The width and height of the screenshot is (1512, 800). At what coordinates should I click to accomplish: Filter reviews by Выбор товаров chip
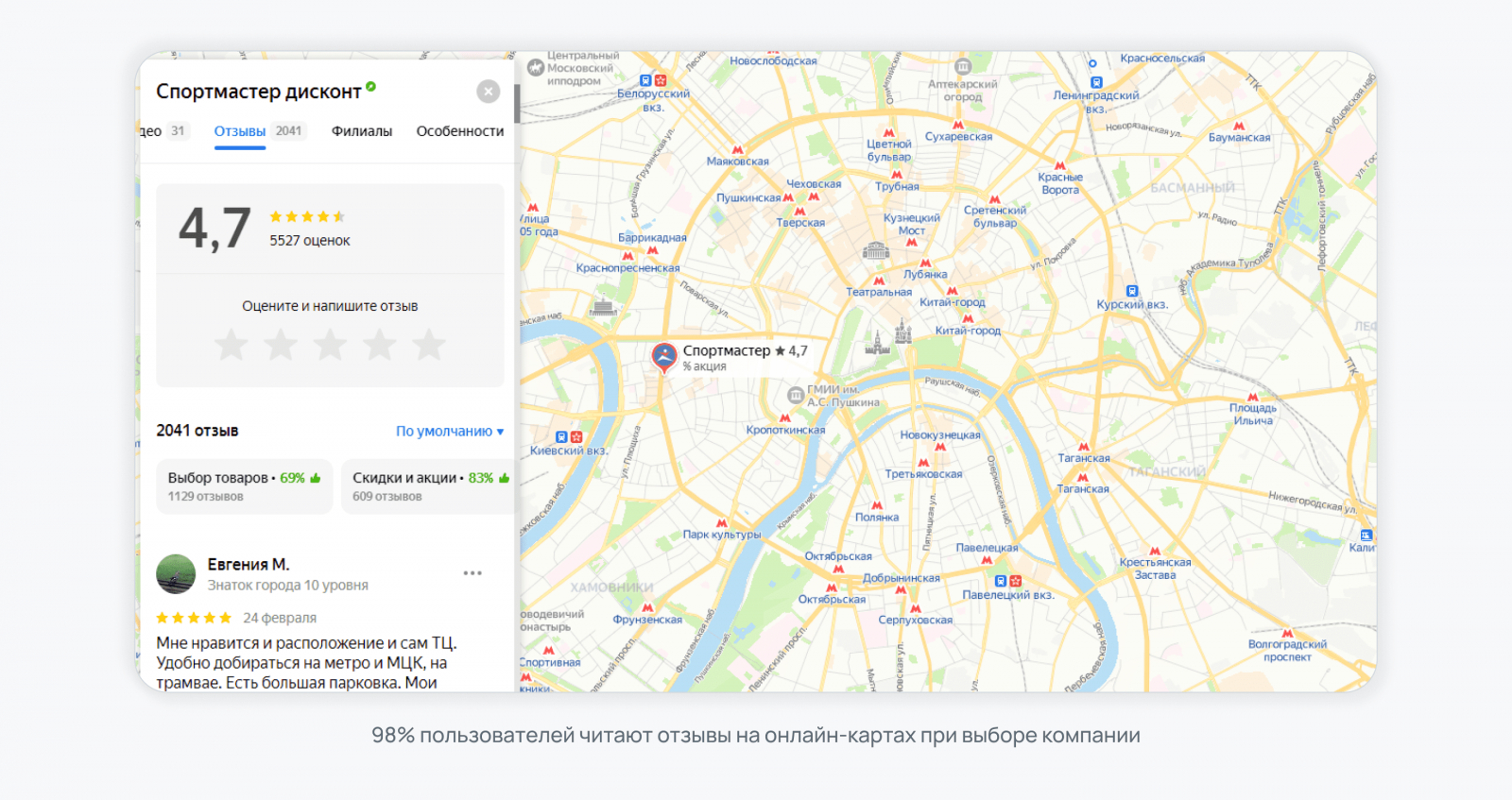click(x=244, y=486)
